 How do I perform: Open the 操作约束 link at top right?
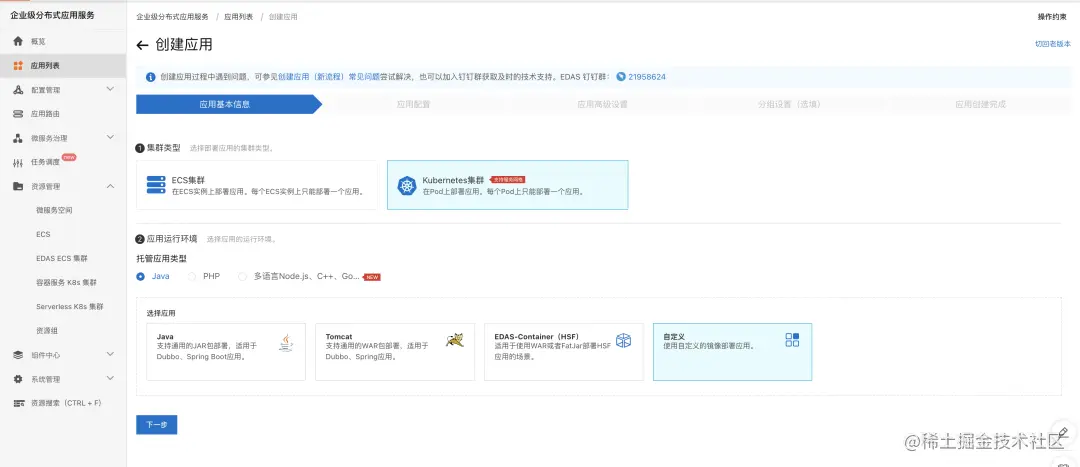click(1052, 17)
